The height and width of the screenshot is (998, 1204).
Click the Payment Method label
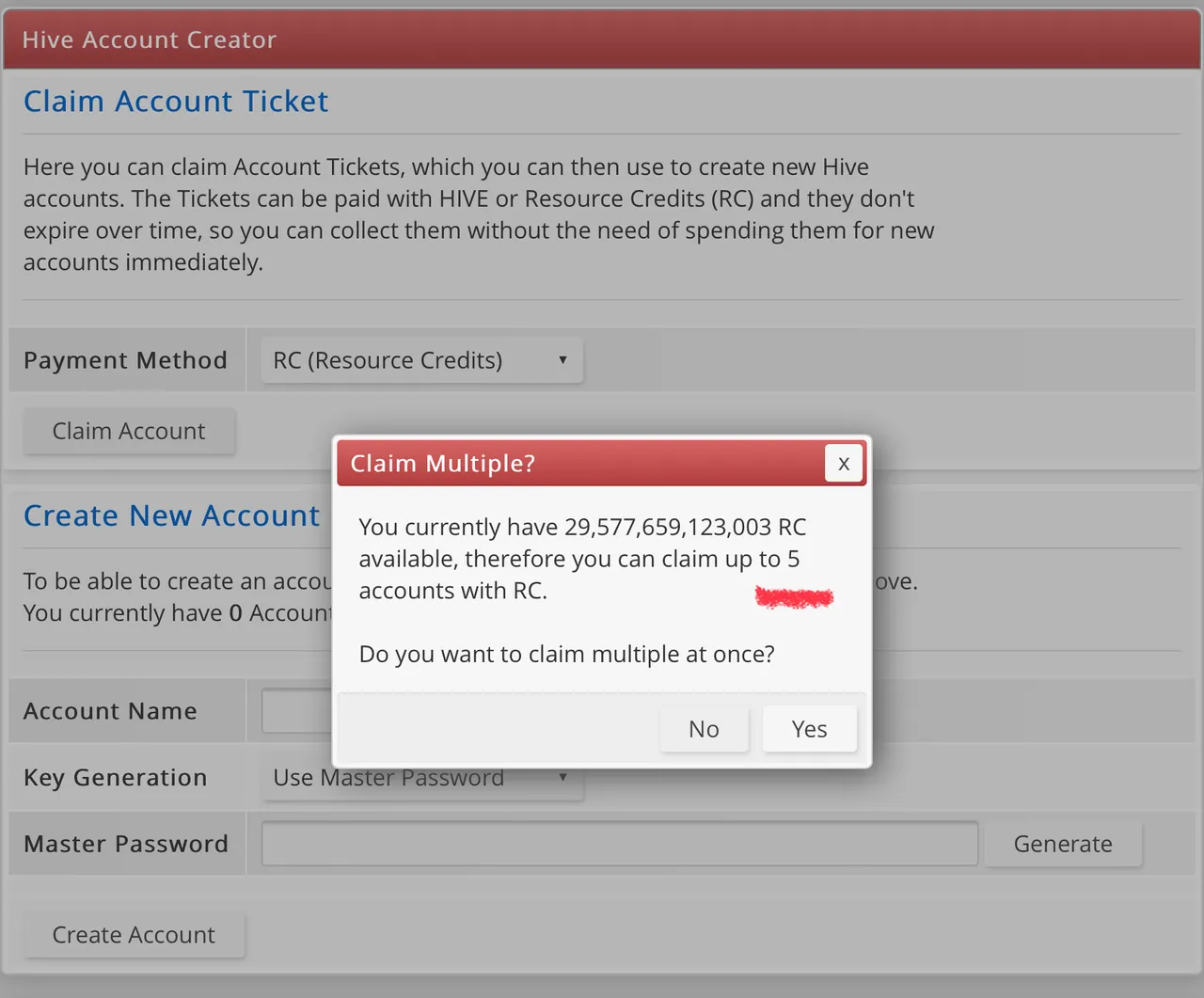126,360
